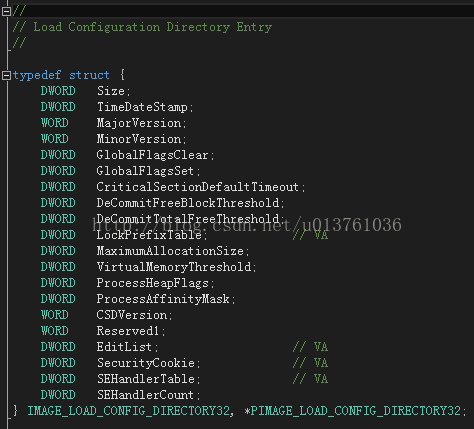474x429 pixels.
Task: Click the 'ProcessAffinityMask' field name
Action: pos(163,299)
